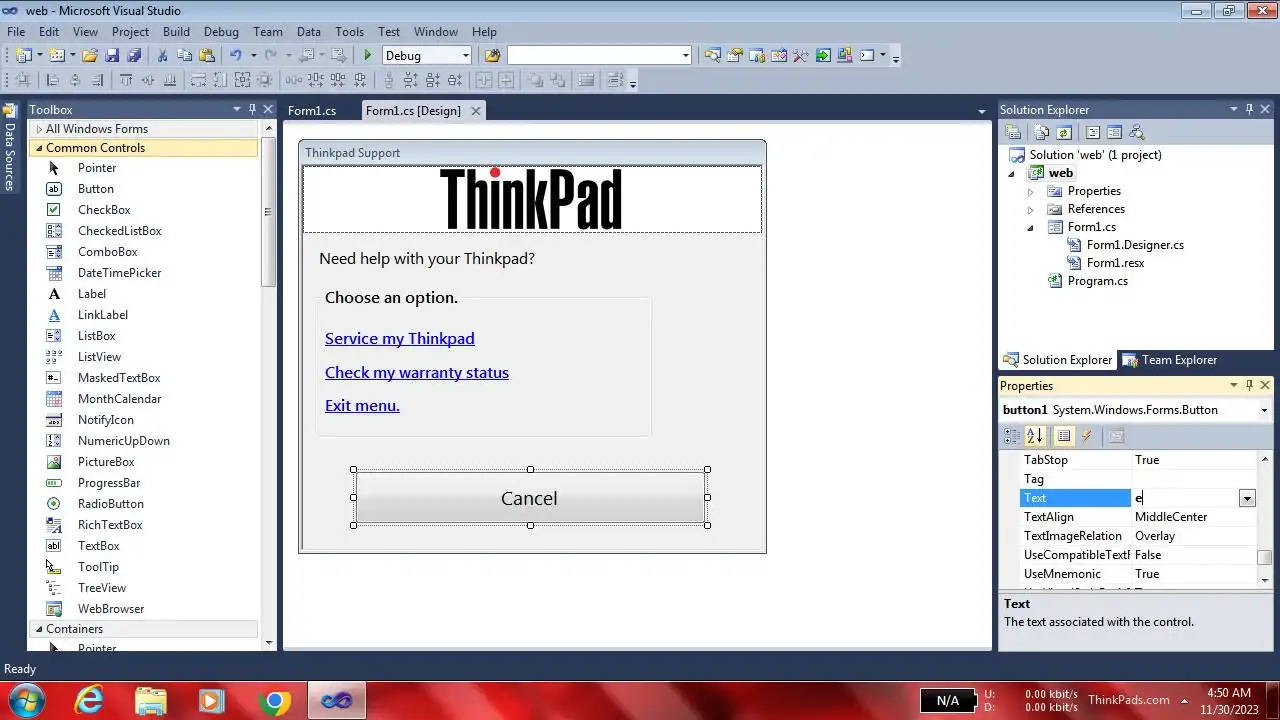Launch Google Chrome from the taskbar
Screen dimensions: 1280x720
pyautogui.click(x=274, y=700)
